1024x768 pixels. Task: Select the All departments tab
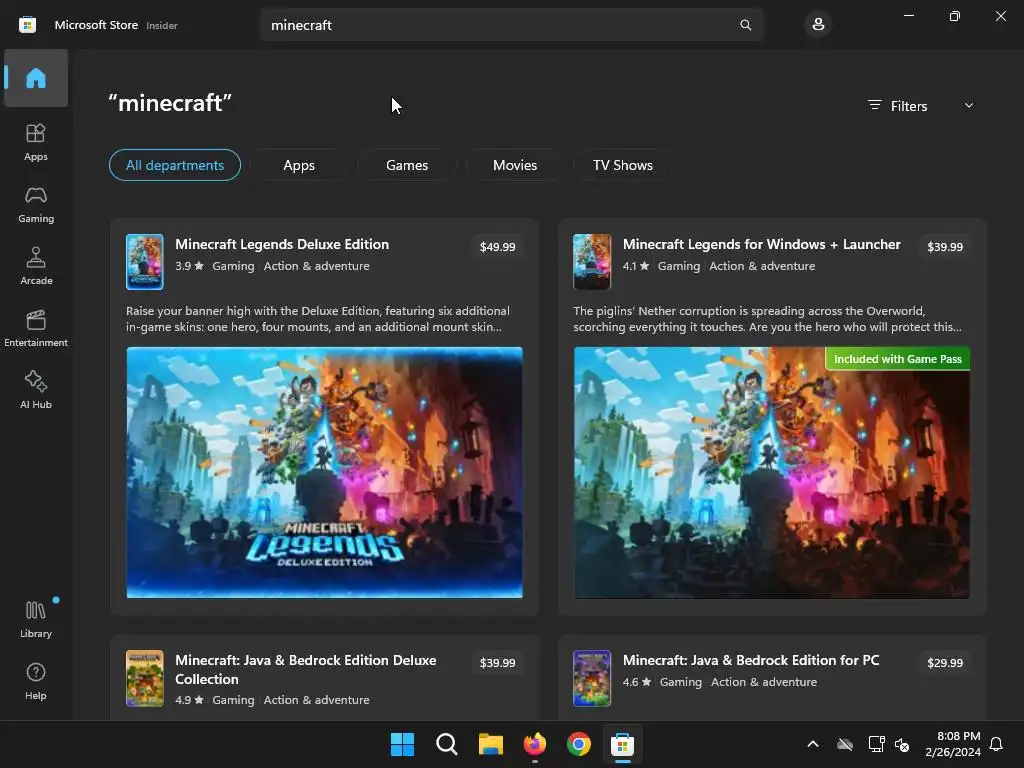point(175,165)
